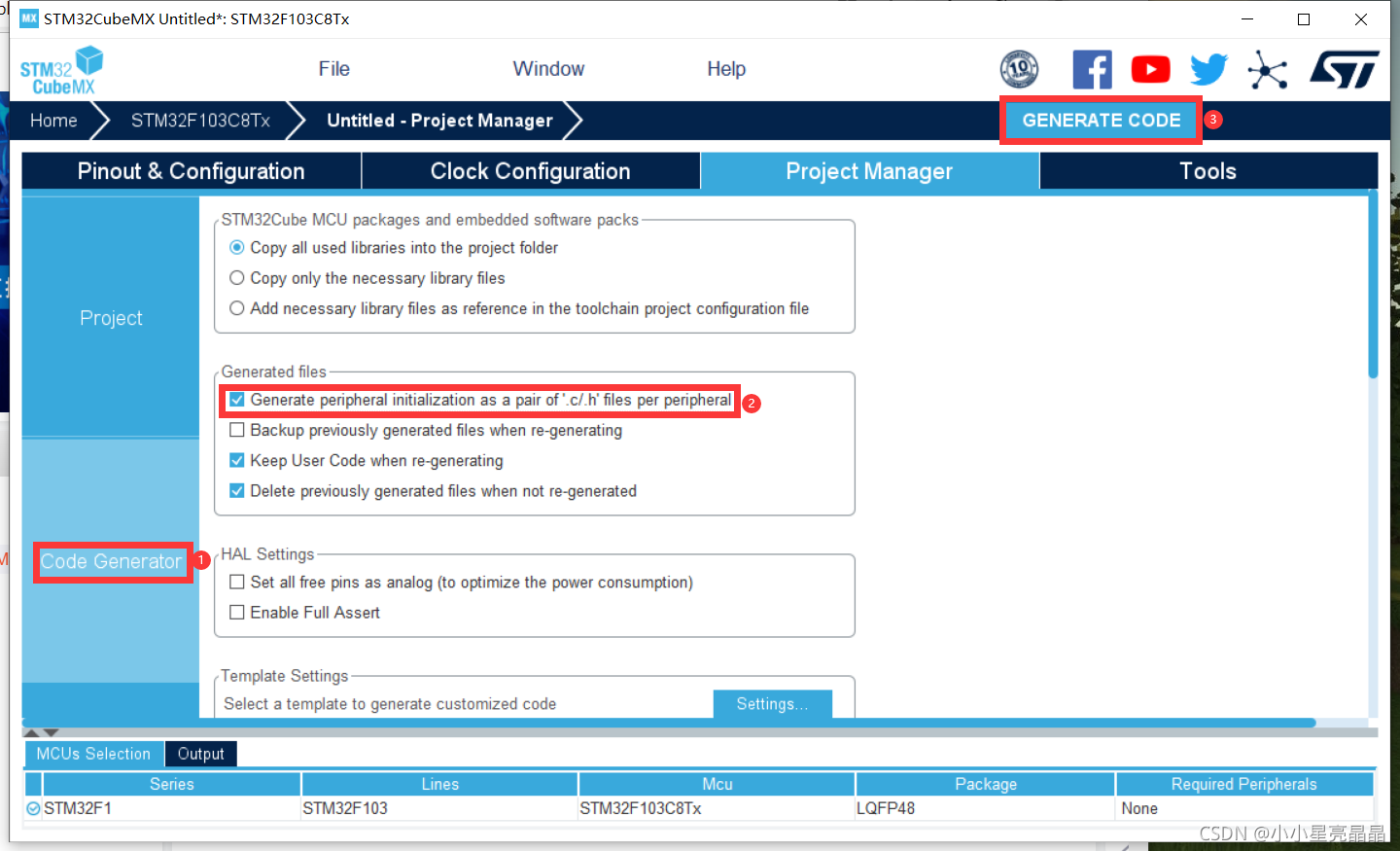
Task: Open the Help menu
Action: (726, 69)
